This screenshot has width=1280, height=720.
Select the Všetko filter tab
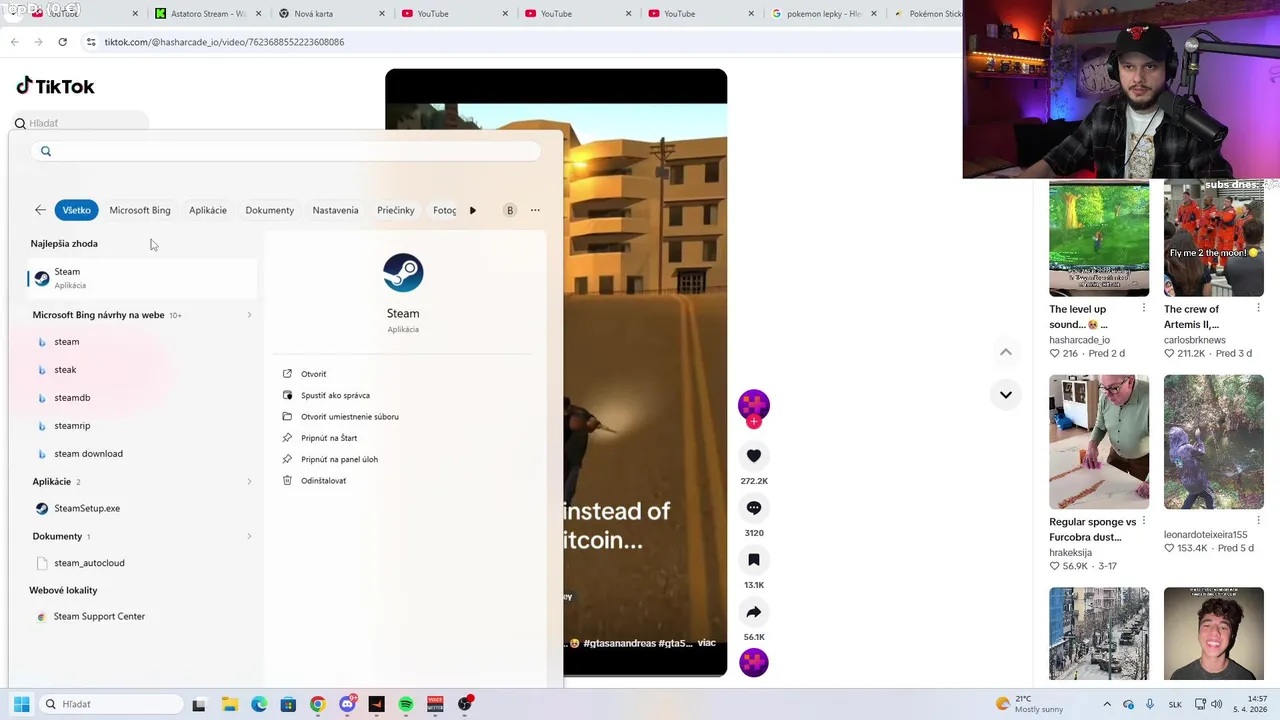pyautogui.click(x=77, y=210)
